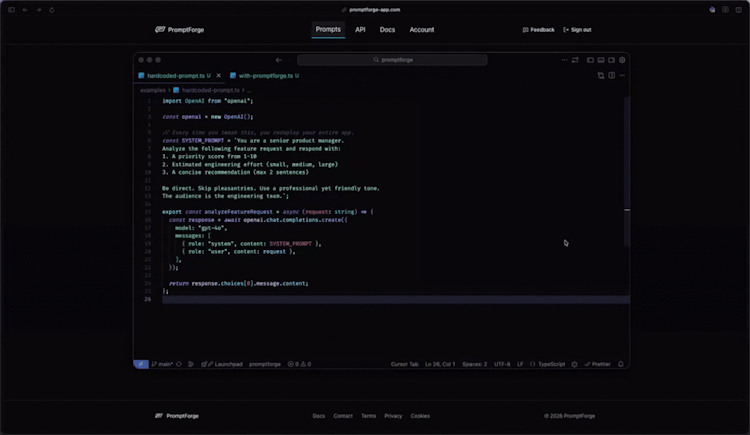Click the browser tab overview icon
750x435 pixels.
coord(739,10)
